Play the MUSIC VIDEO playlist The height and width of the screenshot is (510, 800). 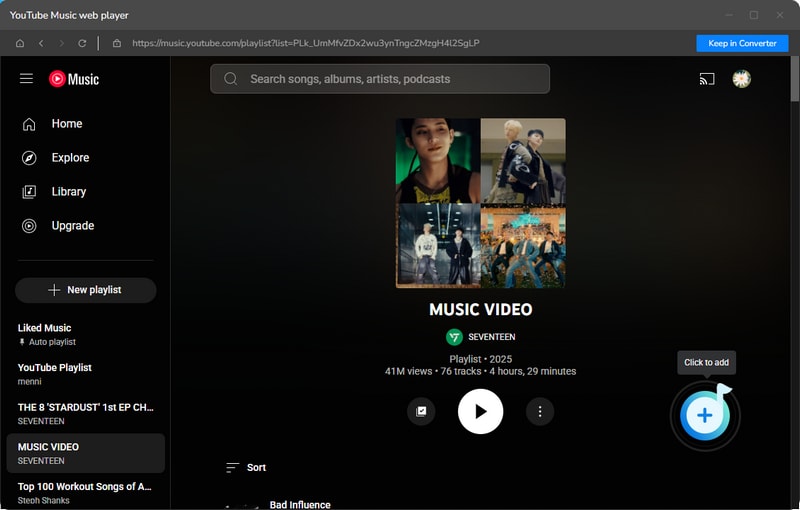[480, 411]
